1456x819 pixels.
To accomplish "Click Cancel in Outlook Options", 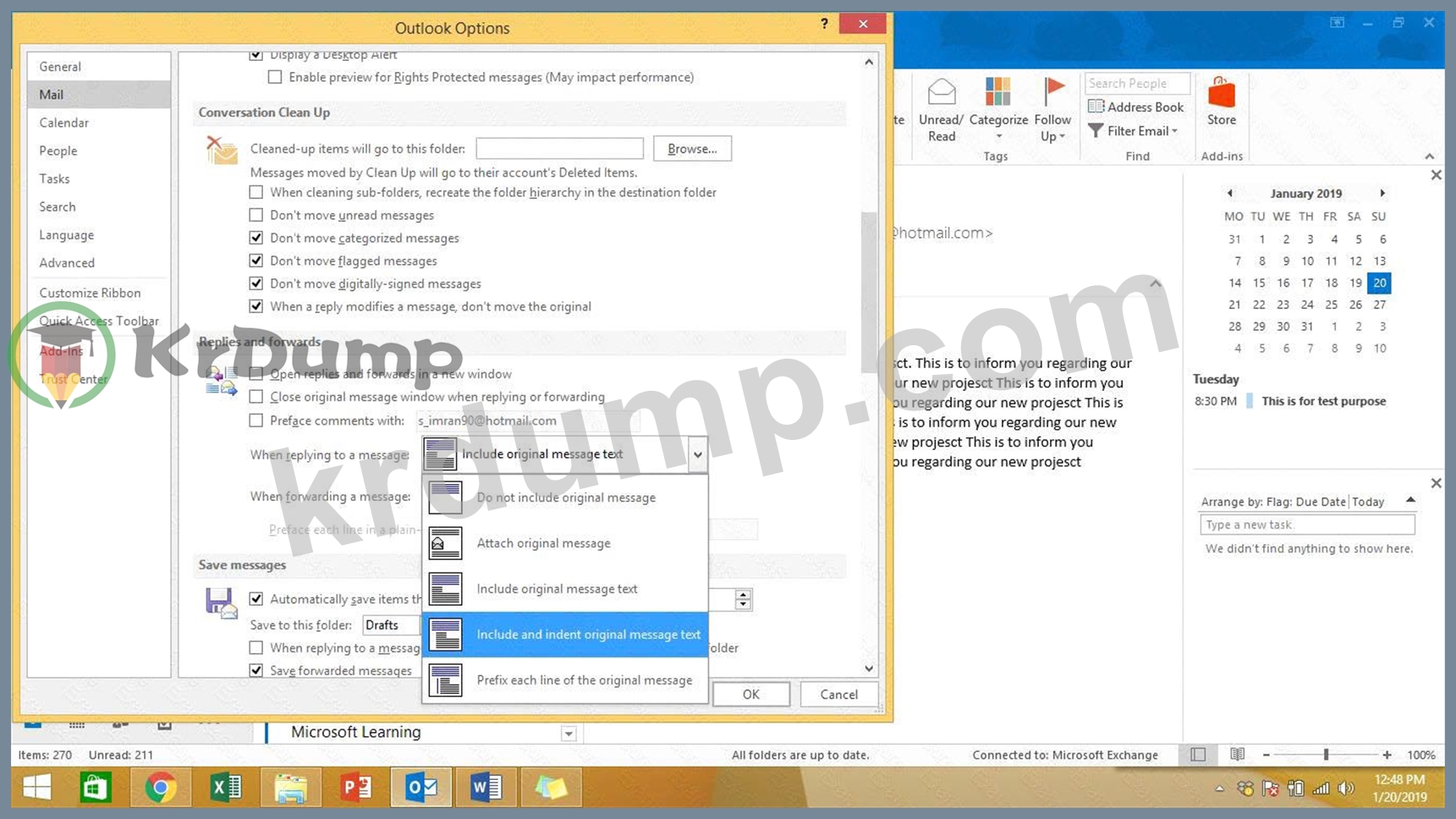I will tap(838, 695).
